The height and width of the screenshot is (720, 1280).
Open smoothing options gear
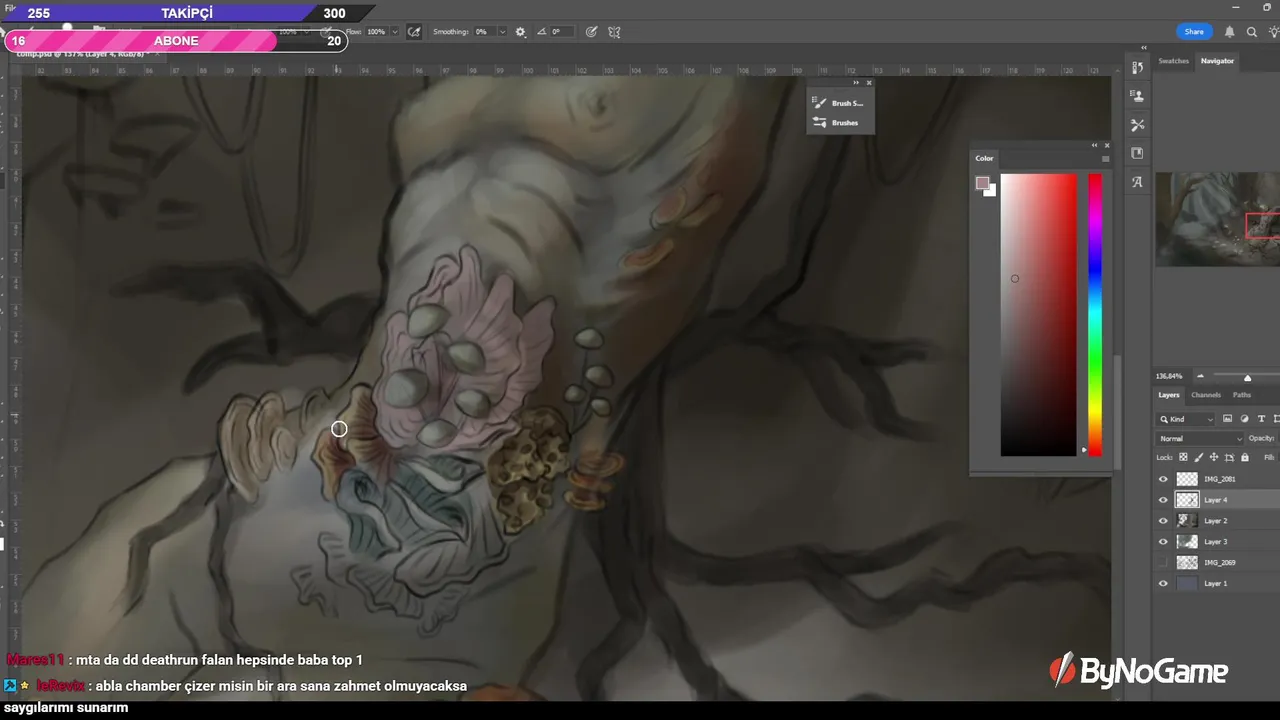[x=520, y=32]
